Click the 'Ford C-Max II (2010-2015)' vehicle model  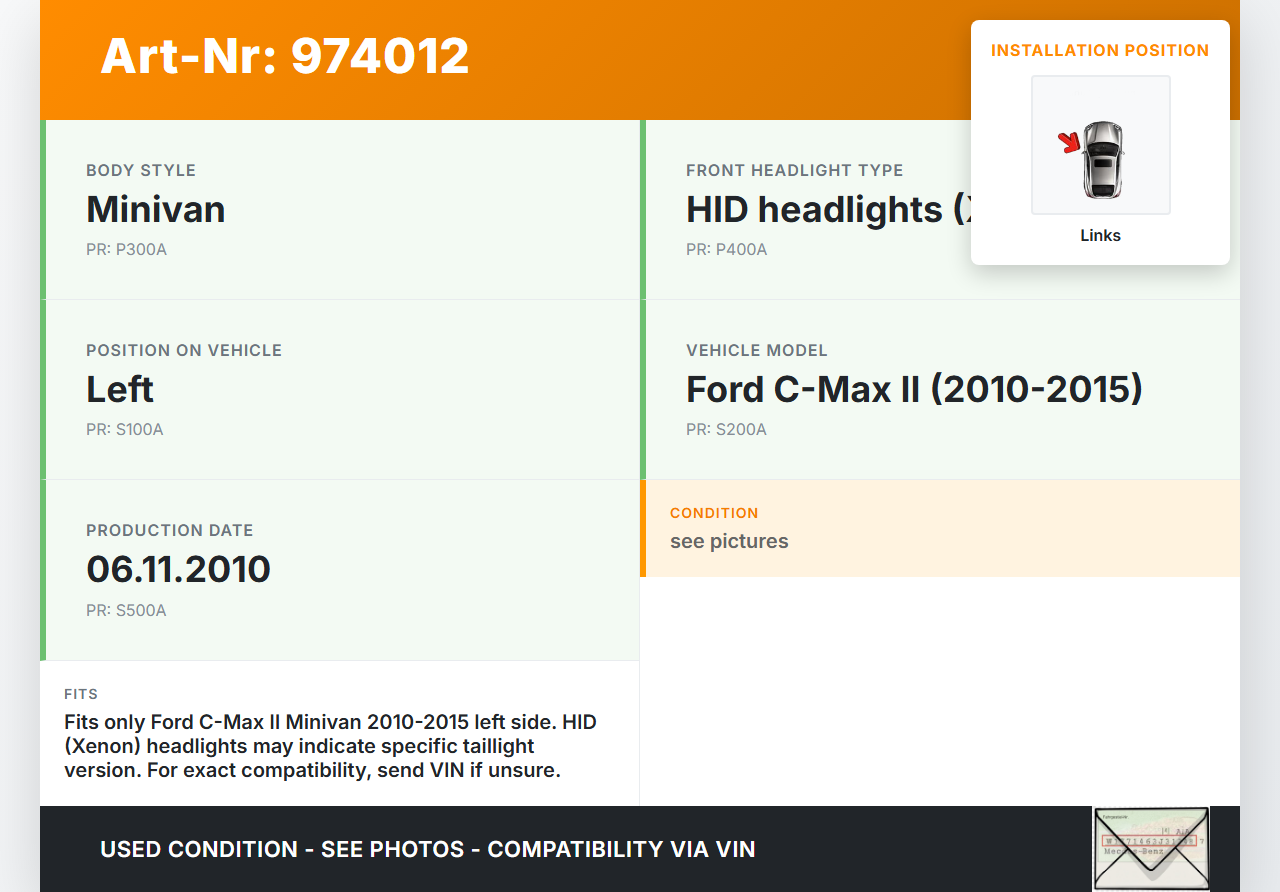click(x=914, y=390)
